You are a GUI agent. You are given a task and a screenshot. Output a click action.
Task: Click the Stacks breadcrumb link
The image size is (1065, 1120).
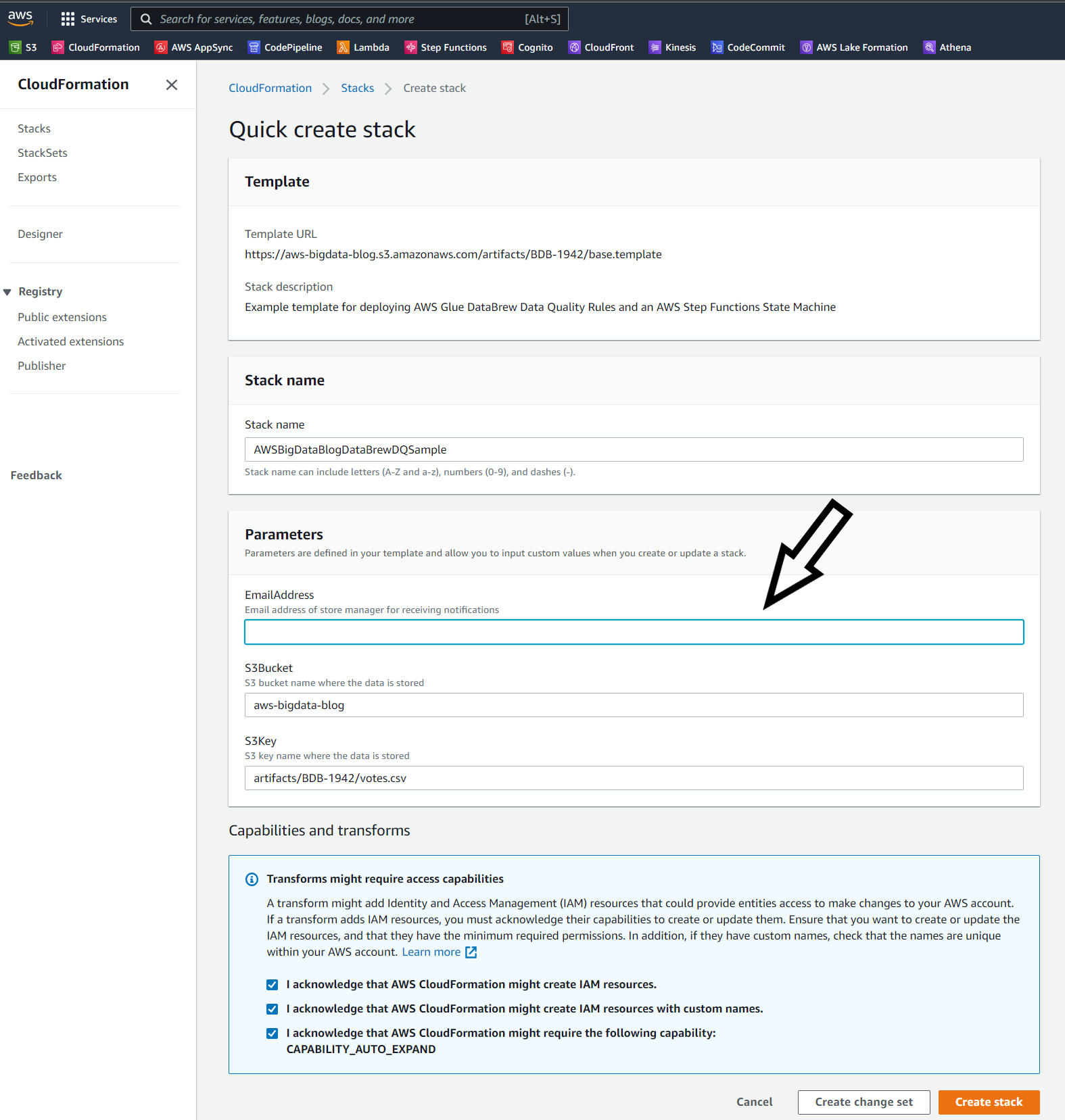click(x=358, y=88)
